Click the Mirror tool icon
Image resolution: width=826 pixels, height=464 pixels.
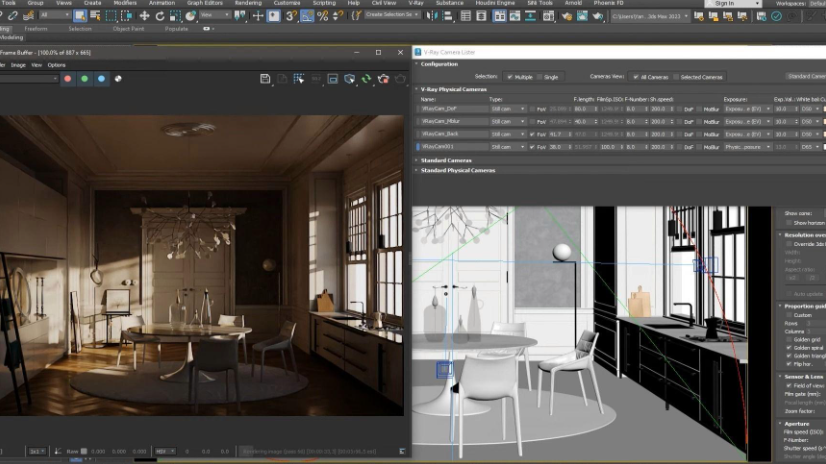432,16
